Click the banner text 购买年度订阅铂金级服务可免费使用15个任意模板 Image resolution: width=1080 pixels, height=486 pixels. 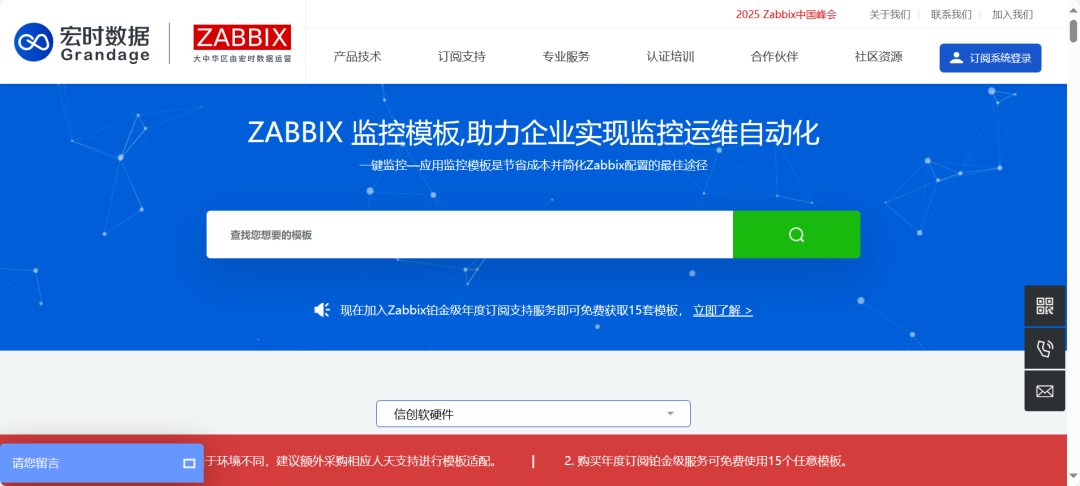click(x=713, y=461)
